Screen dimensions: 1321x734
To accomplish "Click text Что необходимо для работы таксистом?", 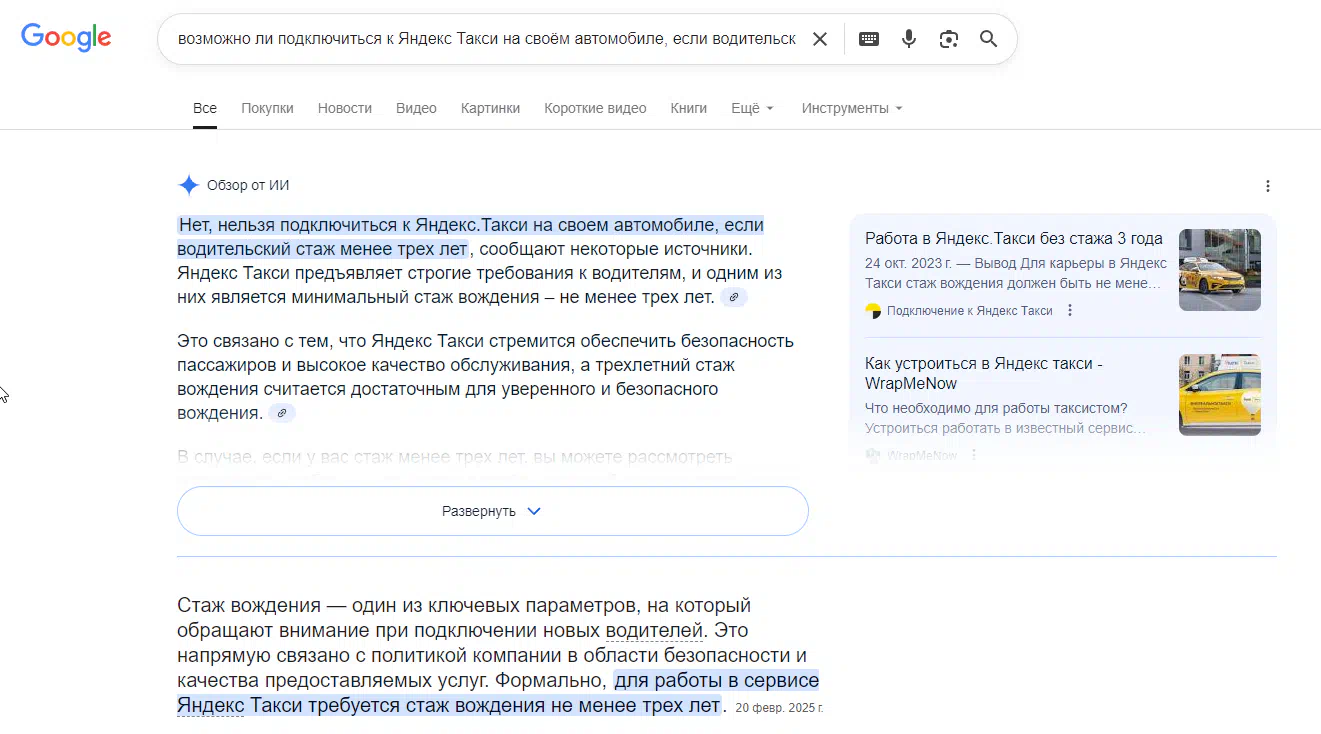I will click(996, 408).
